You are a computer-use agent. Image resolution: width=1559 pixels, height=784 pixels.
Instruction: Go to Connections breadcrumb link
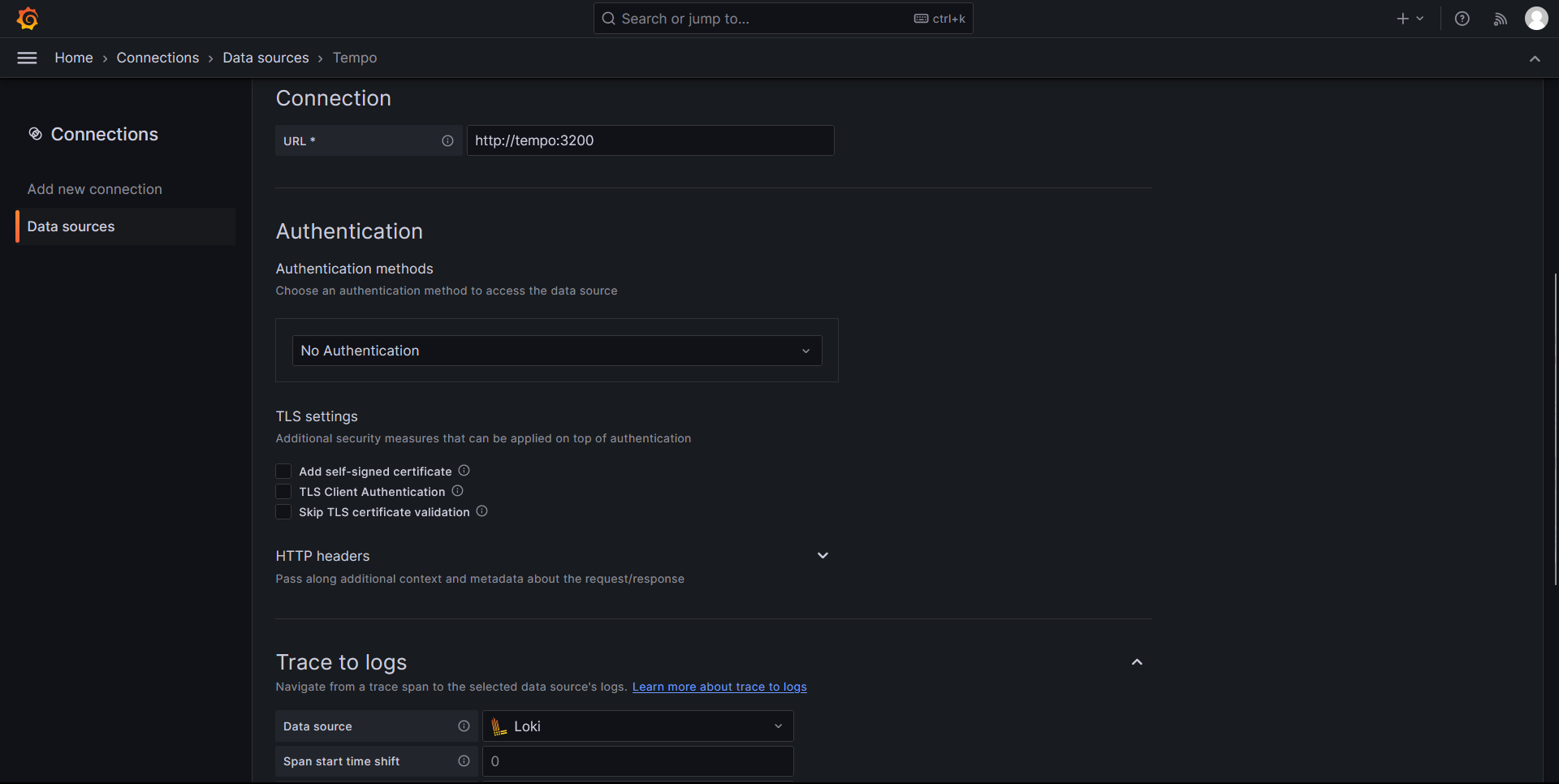(x=158, y=58)
